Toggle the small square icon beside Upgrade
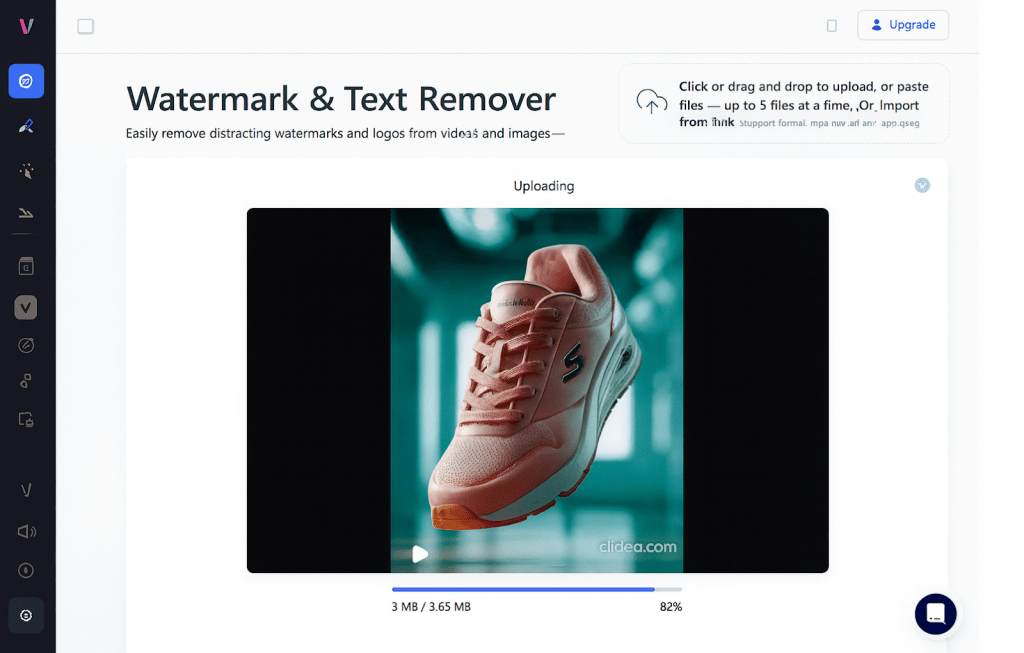 pos(831,26)
